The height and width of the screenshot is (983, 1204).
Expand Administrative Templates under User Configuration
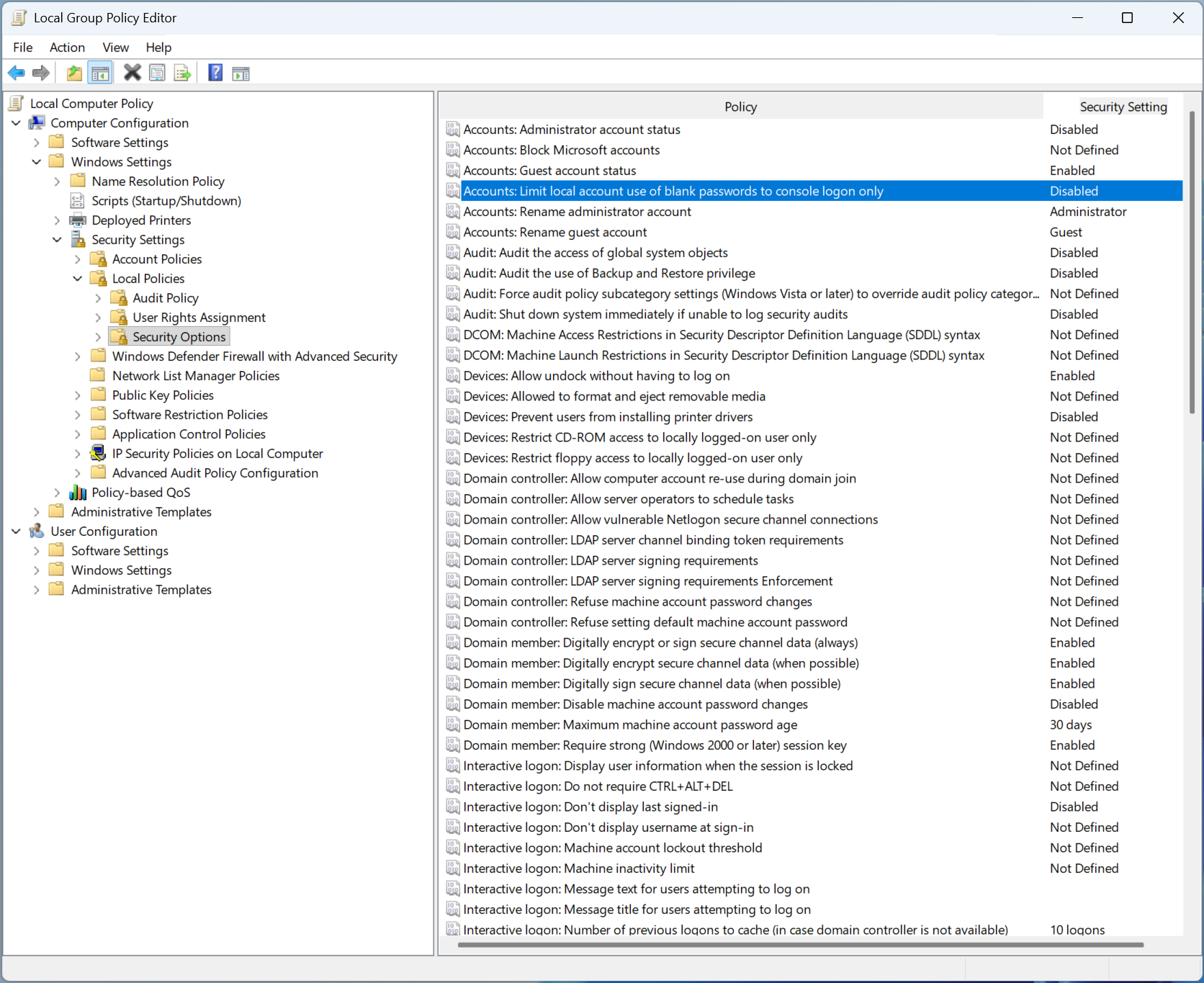[x=37, y=590]
